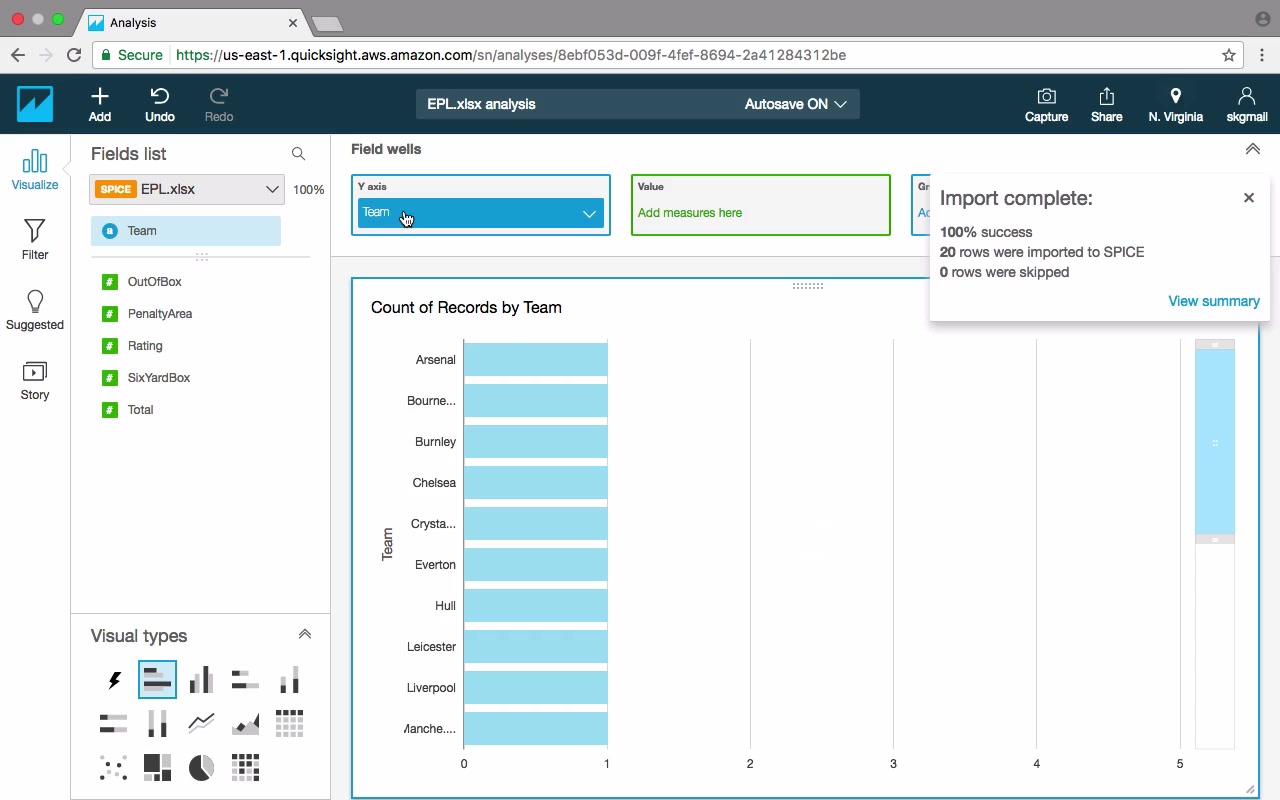Image resolution: width=1280 pixels, height=800 pixels.
Task: Select the Team field in fields list
Action: (186, 231)
